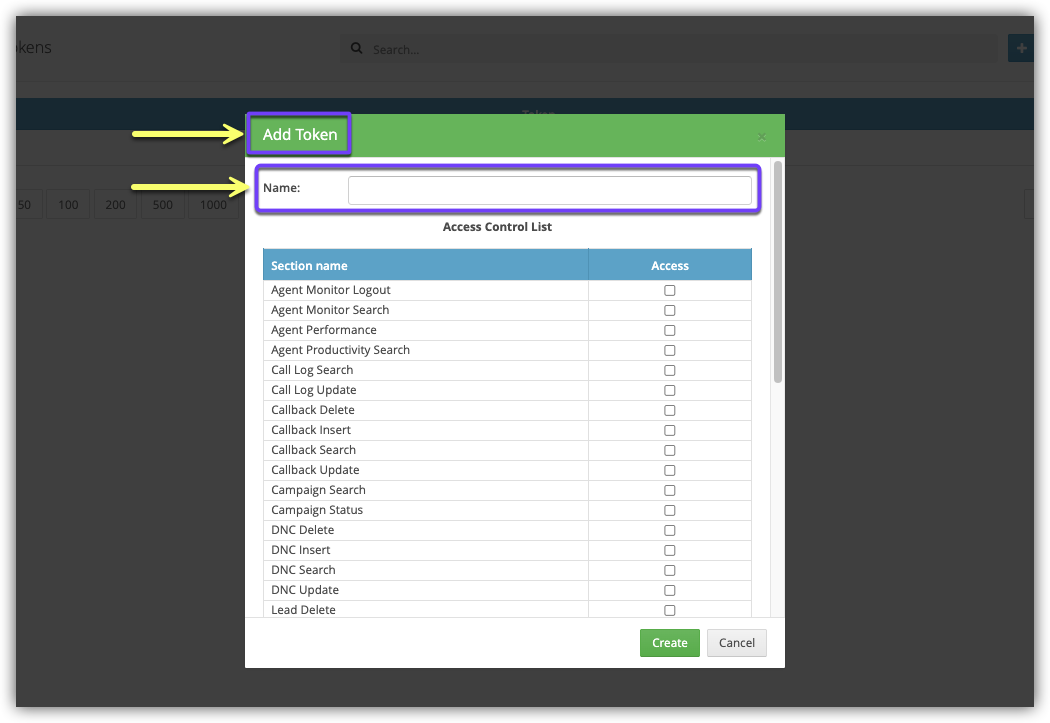Cancel the Add Token dialog
The width and height of the screenshot is (1050, 723).
tap(736, 643)
